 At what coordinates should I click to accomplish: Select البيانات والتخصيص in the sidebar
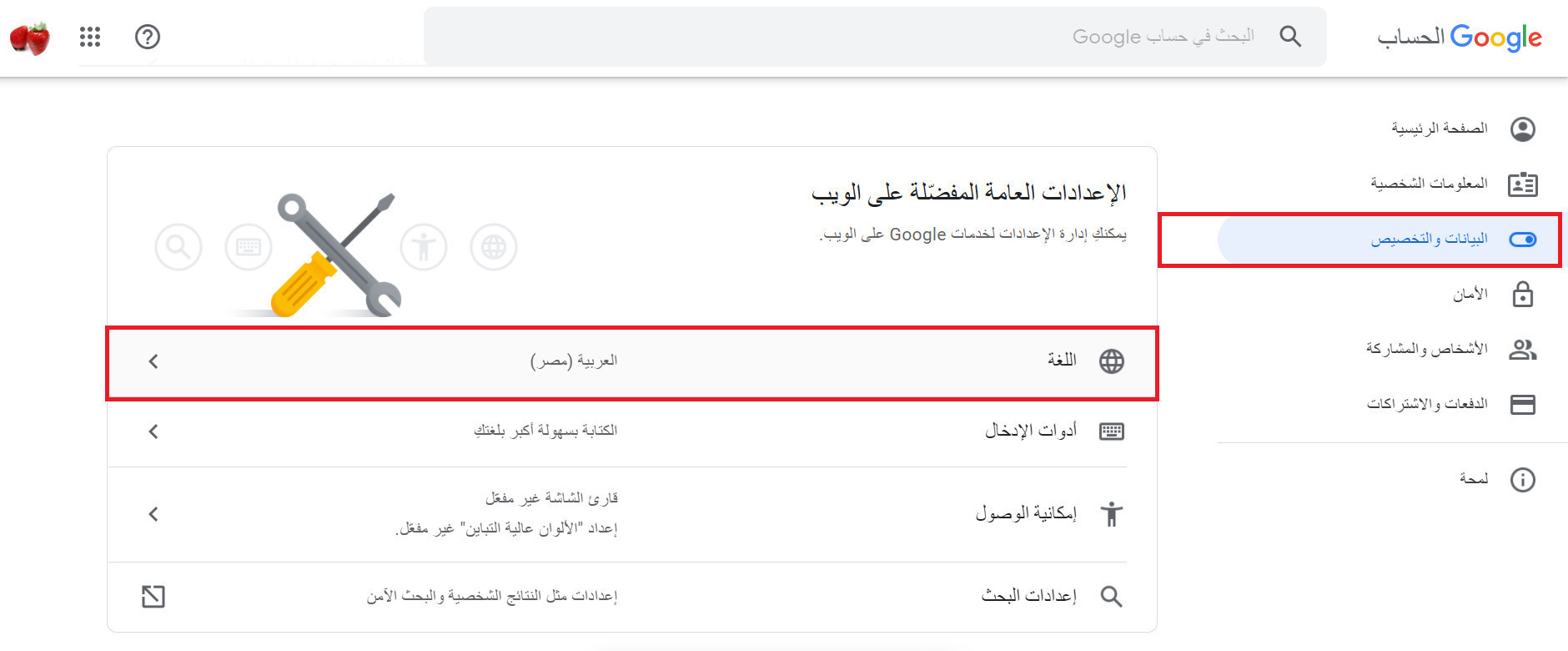(1429, 240)
